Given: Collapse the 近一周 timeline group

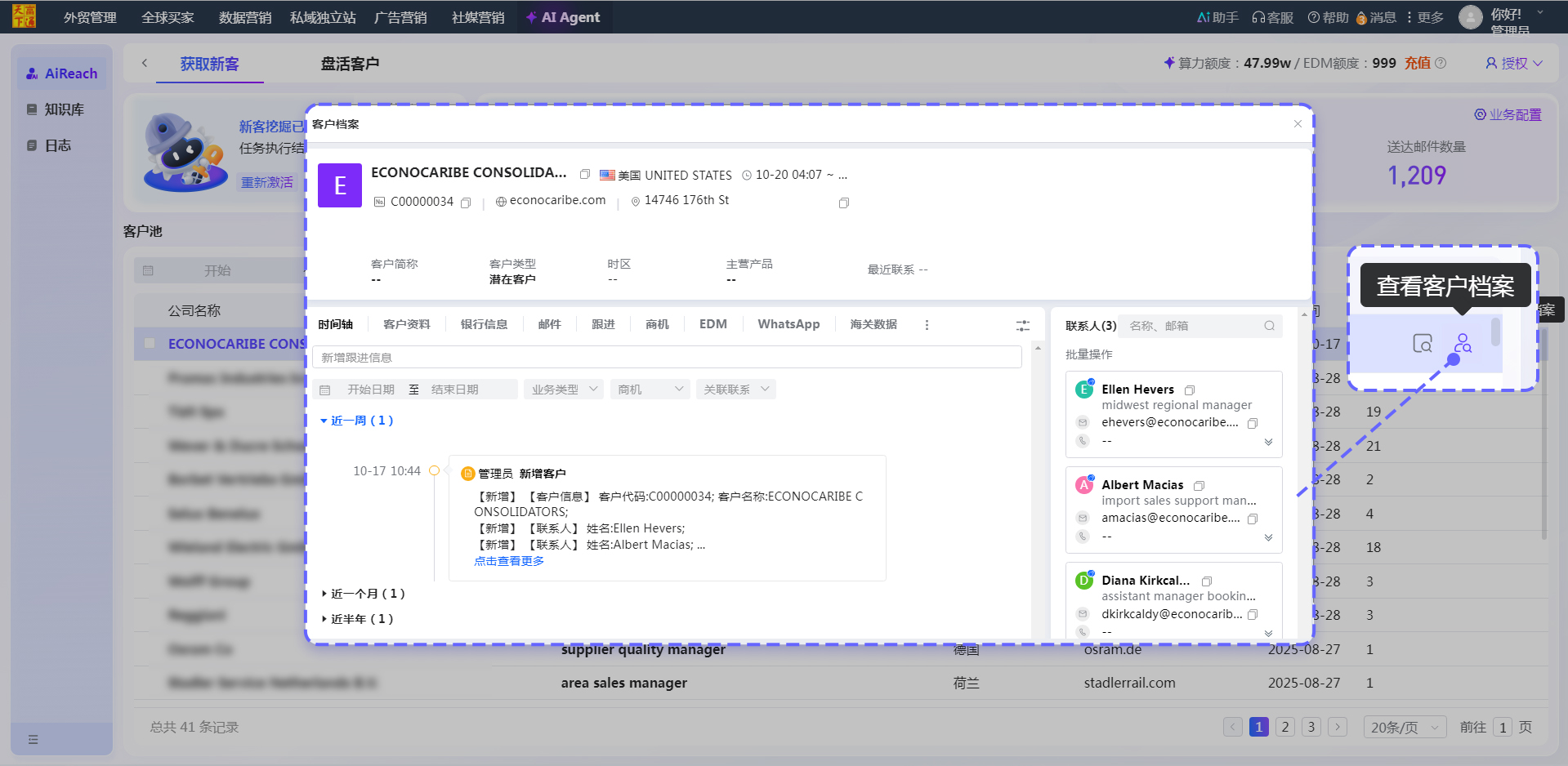Looking at the screenshot, I should click(324, 421).
